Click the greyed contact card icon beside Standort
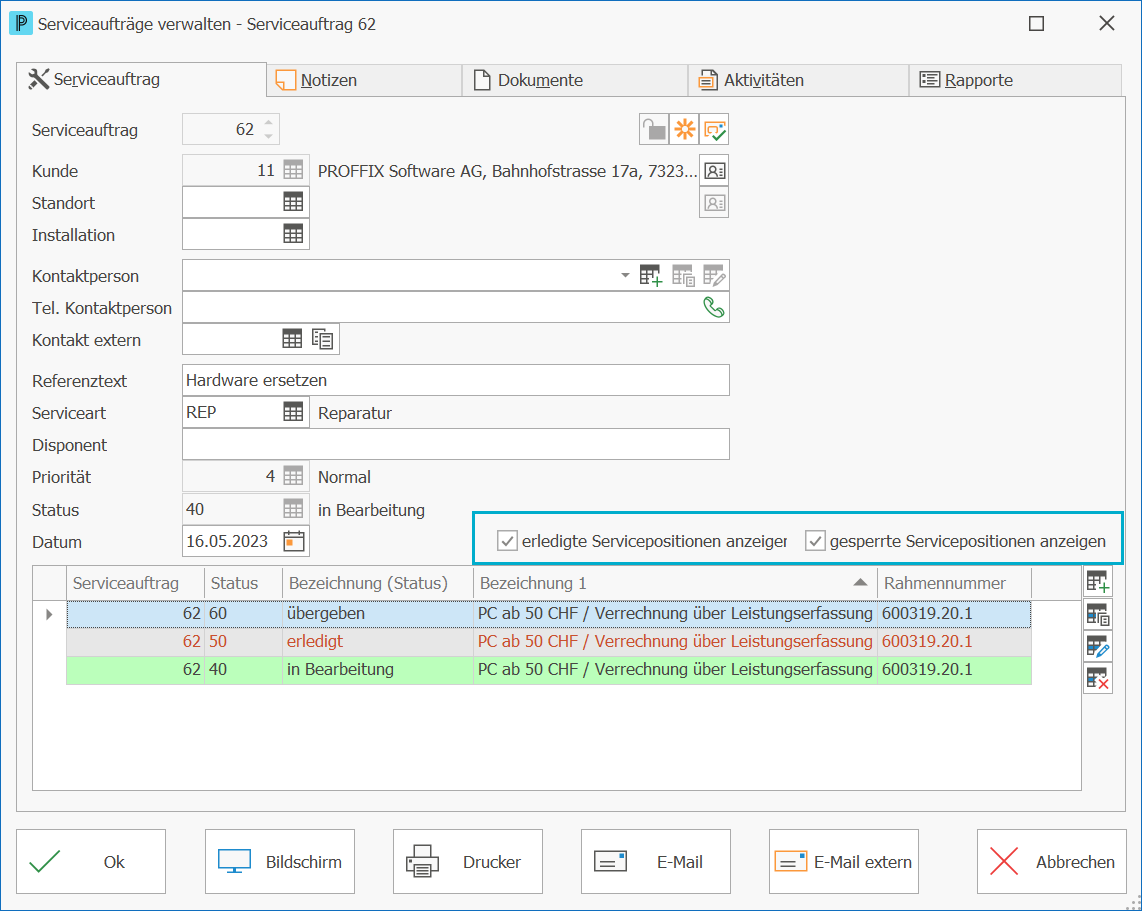The width and height of the screenshot is (1142, 911). (714, 203)
